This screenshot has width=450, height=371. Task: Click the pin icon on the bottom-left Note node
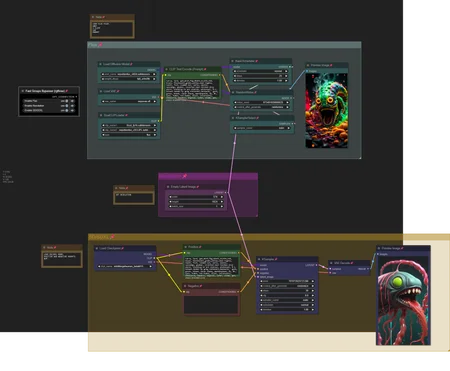pos(55,247)
